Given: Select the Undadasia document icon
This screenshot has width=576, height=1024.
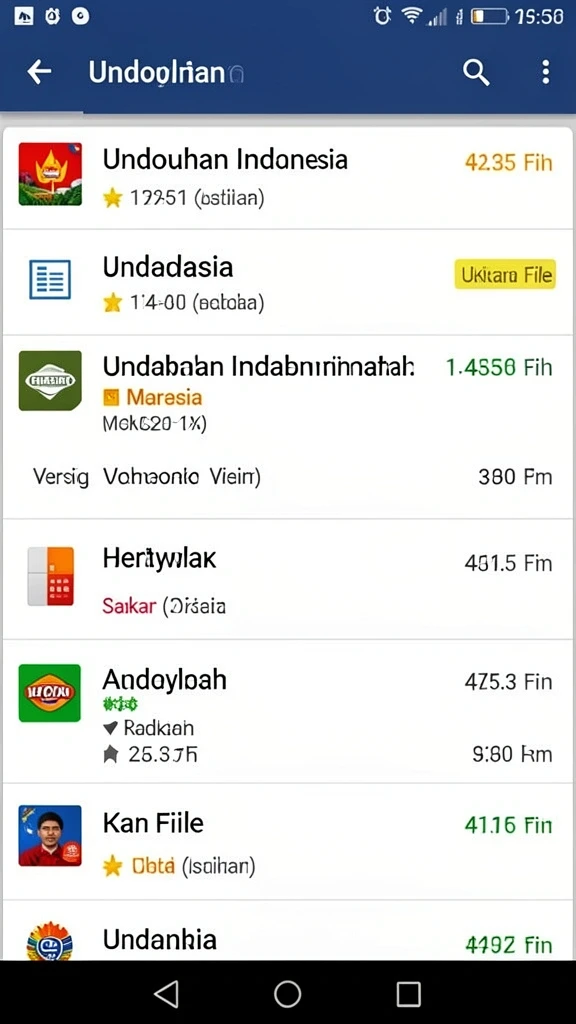Looking at the screenshot, I should tap(50, 280).
